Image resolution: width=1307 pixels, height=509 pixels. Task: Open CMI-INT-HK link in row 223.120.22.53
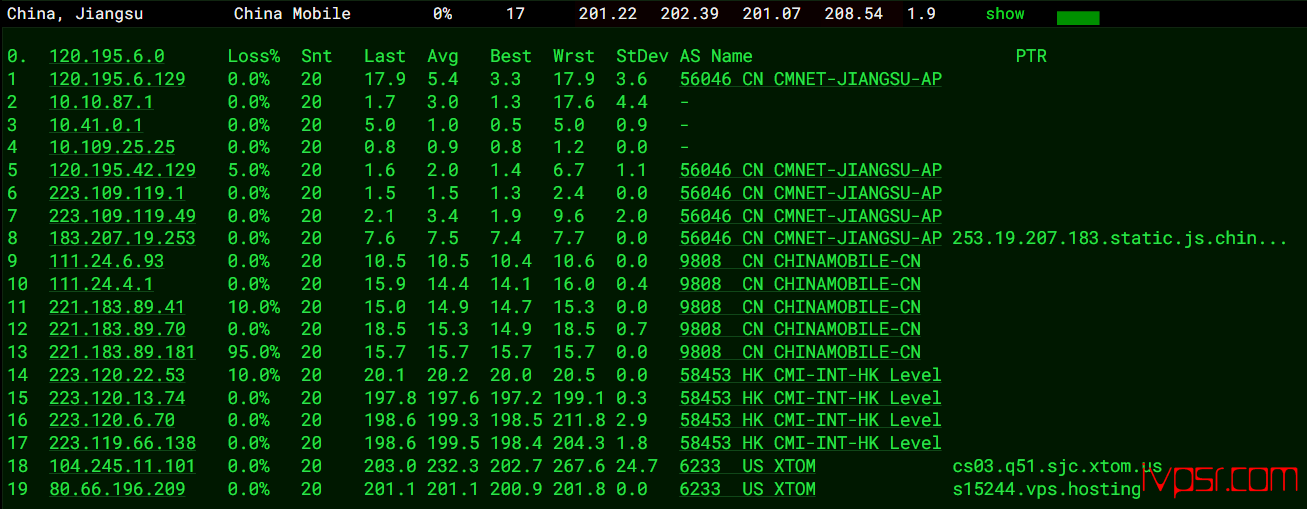coord(810,375)
